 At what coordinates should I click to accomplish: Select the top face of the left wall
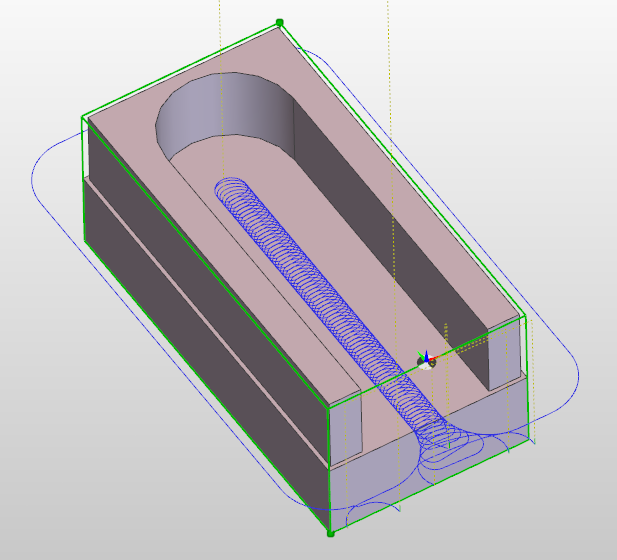pyautogui.click(x=200, y=230)
